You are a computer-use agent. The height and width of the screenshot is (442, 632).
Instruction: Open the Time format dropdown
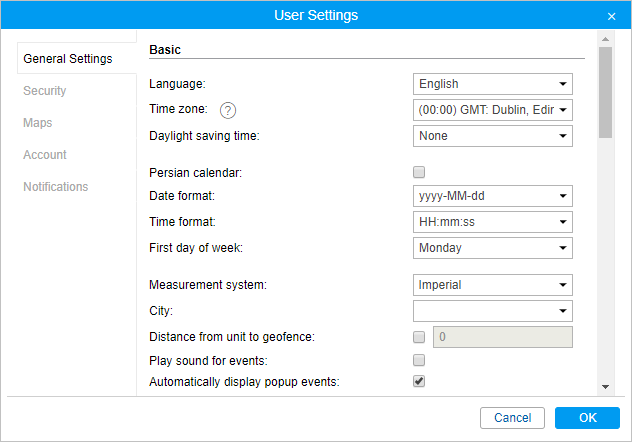click(493, 222)
